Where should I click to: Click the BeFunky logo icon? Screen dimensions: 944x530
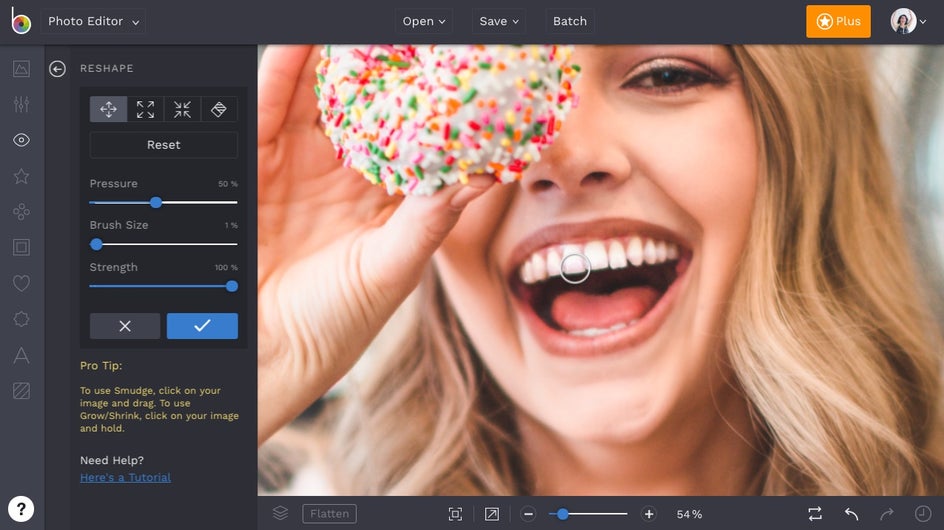[20, 21]
